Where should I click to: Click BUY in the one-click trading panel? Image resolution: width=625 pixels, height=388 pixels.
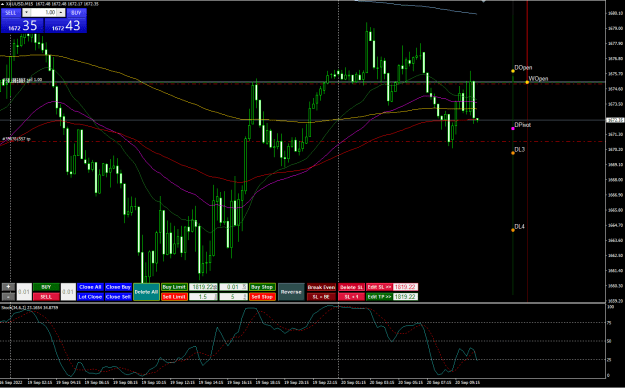[x=76, y=13]
